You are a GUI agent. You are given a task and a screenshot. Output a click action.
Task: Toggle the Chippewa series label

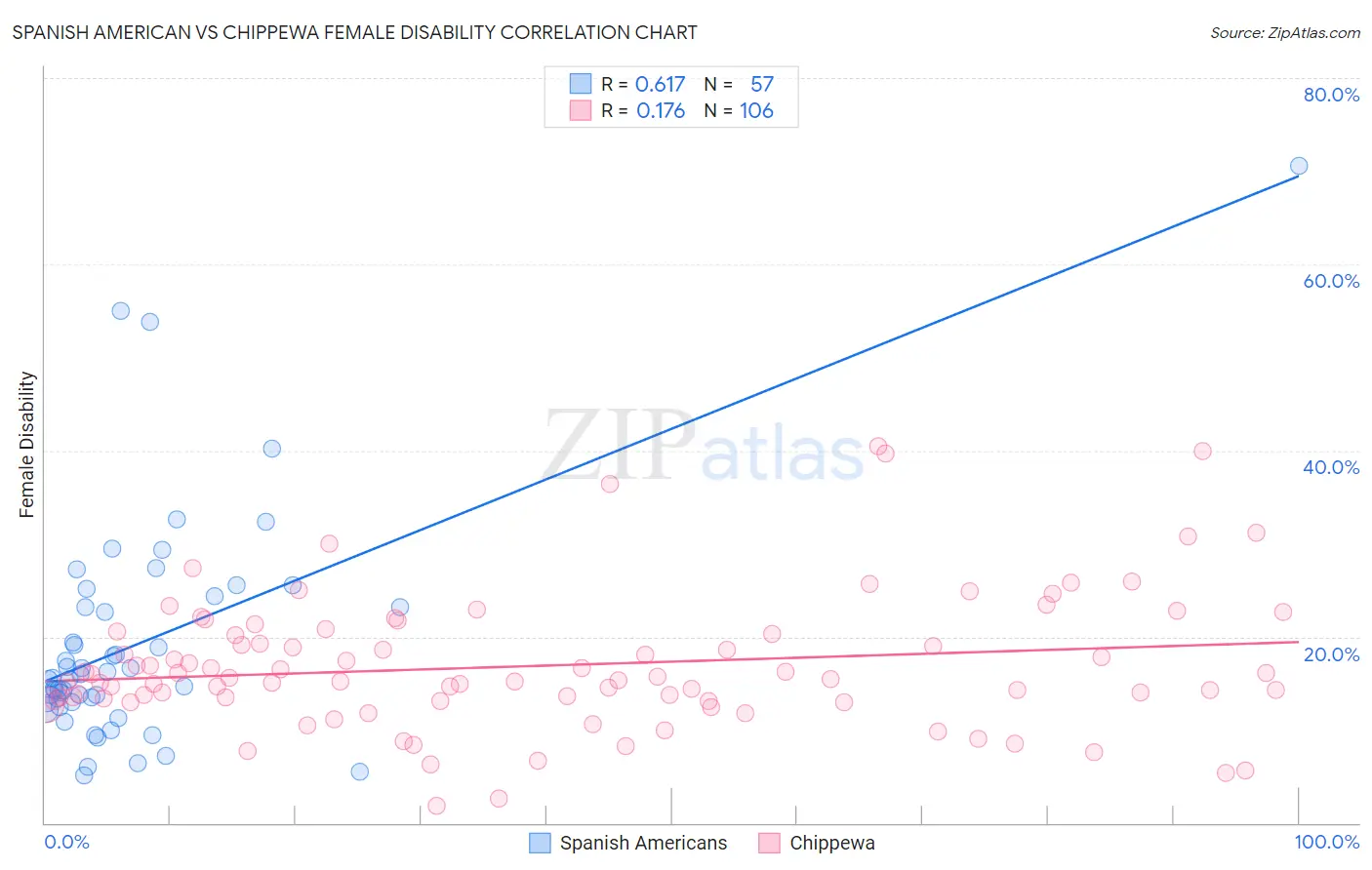[831, 843]
